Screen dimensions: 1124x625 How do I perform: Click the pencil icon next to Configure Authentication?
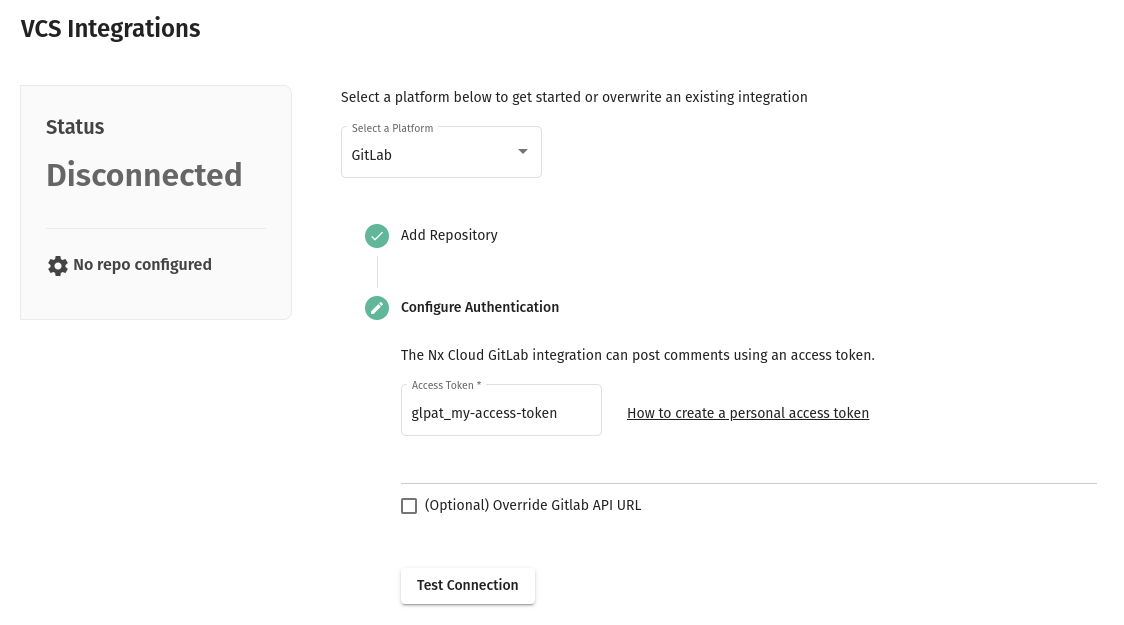click(377, 308)
